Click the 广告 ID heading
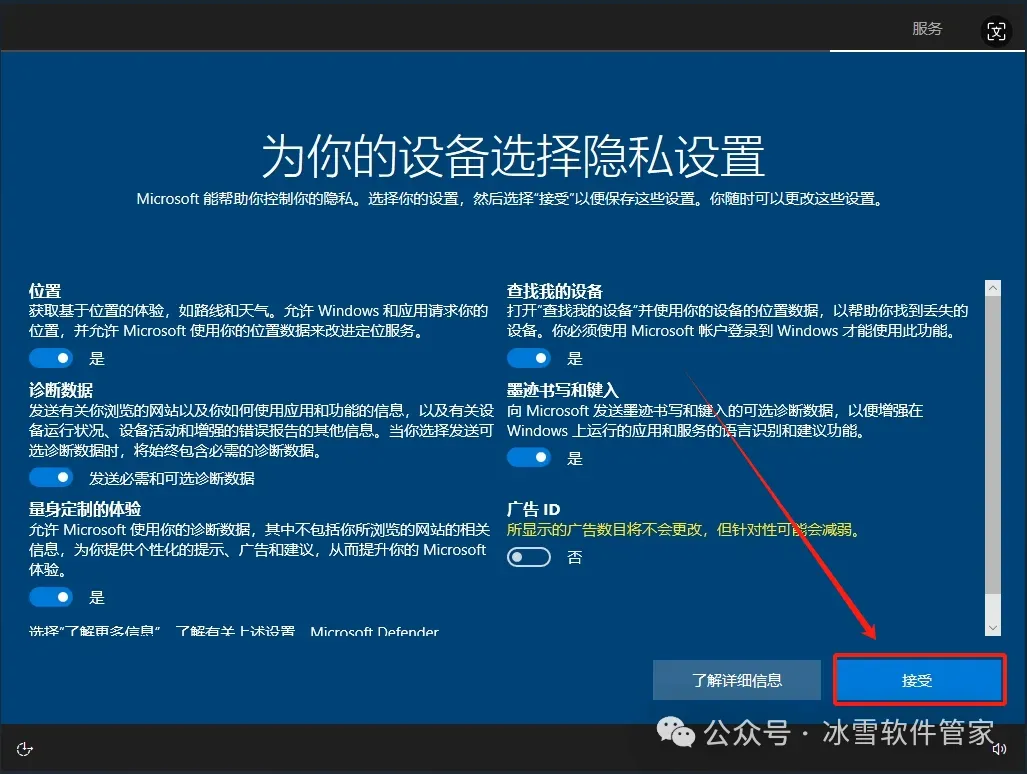The image size is (1027, 774). click(533, 509)
